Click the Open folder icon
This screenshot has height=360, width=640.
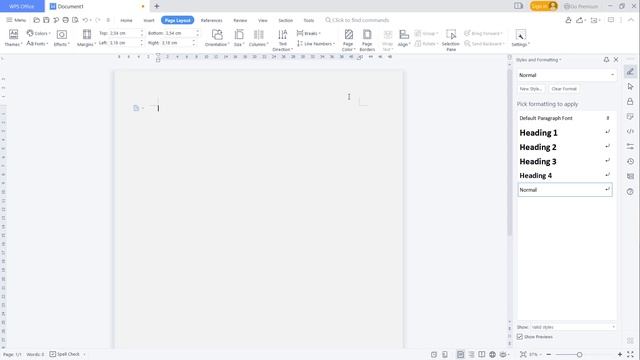[36, 20]
